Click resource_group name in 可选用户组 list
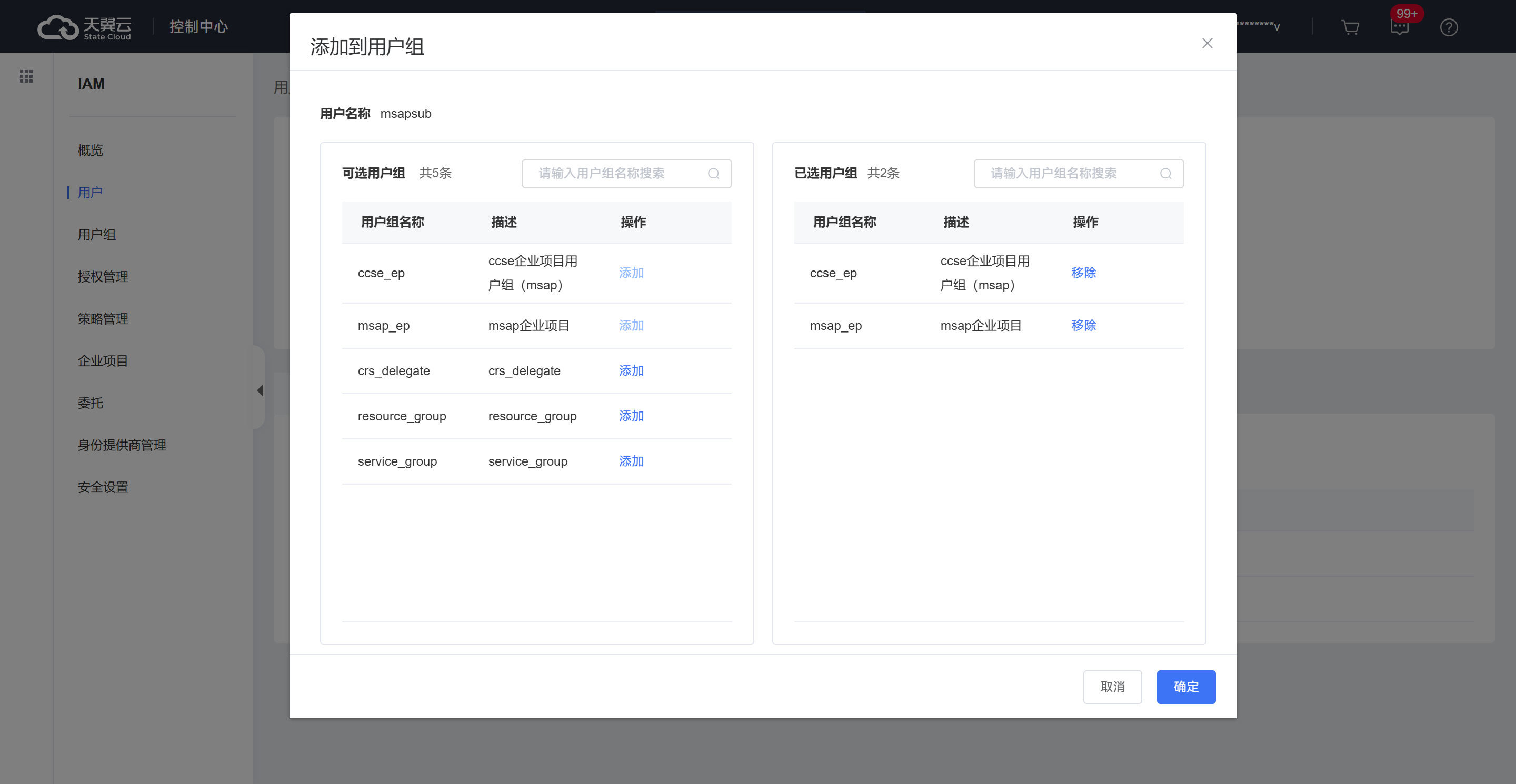Screen dimensions: 1516x784 [402, 416]
